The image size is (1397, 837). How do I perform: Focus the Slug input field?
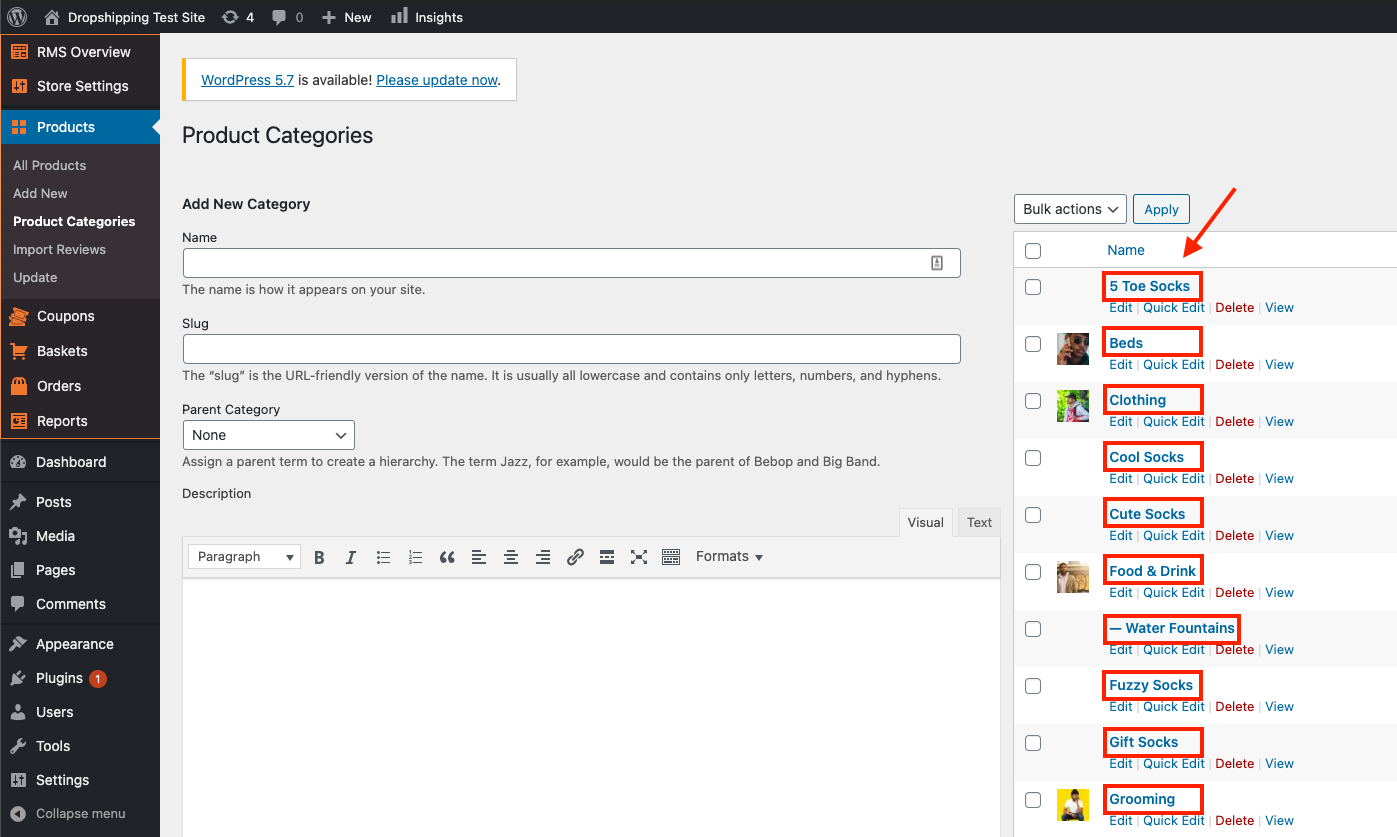coord(571,349)
